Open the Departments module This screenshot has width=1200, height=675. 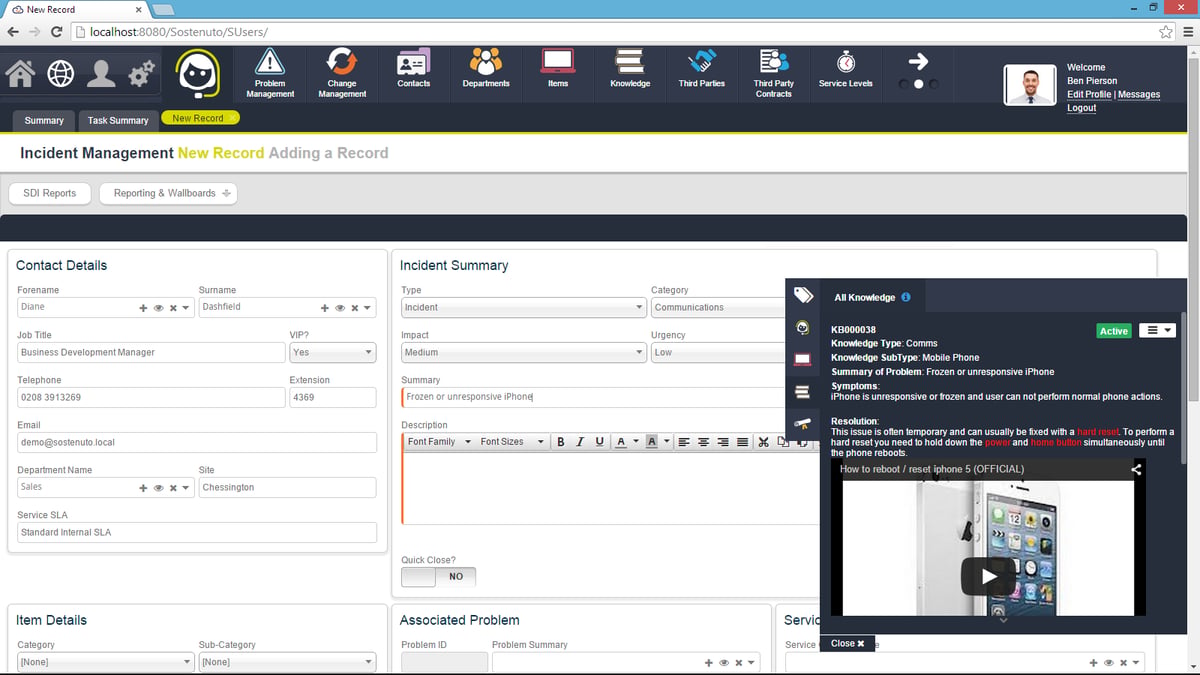click(x=486, y=70)
